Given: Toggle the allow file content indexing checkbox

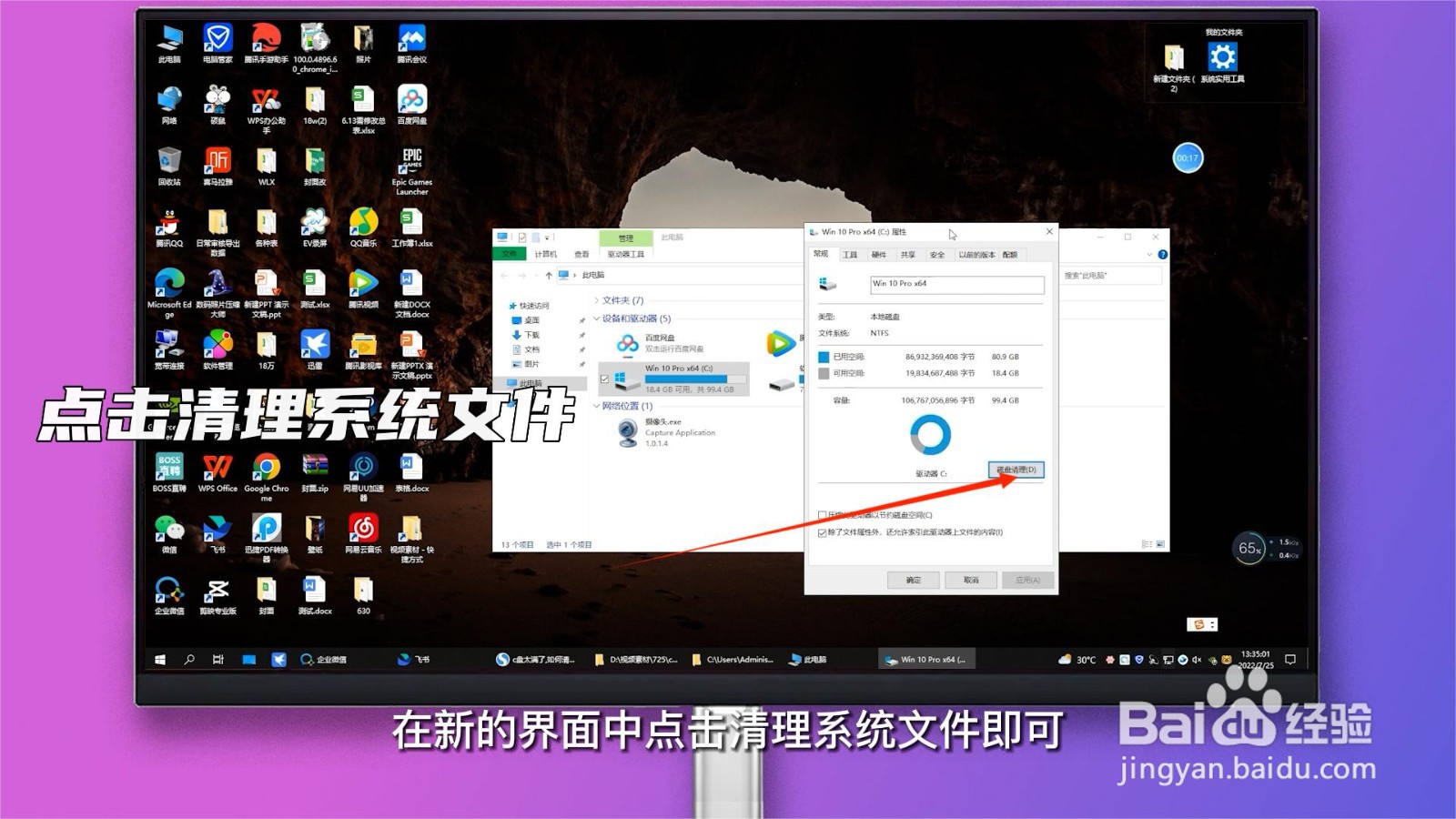Looking at the screenshot, I should 823,532.
